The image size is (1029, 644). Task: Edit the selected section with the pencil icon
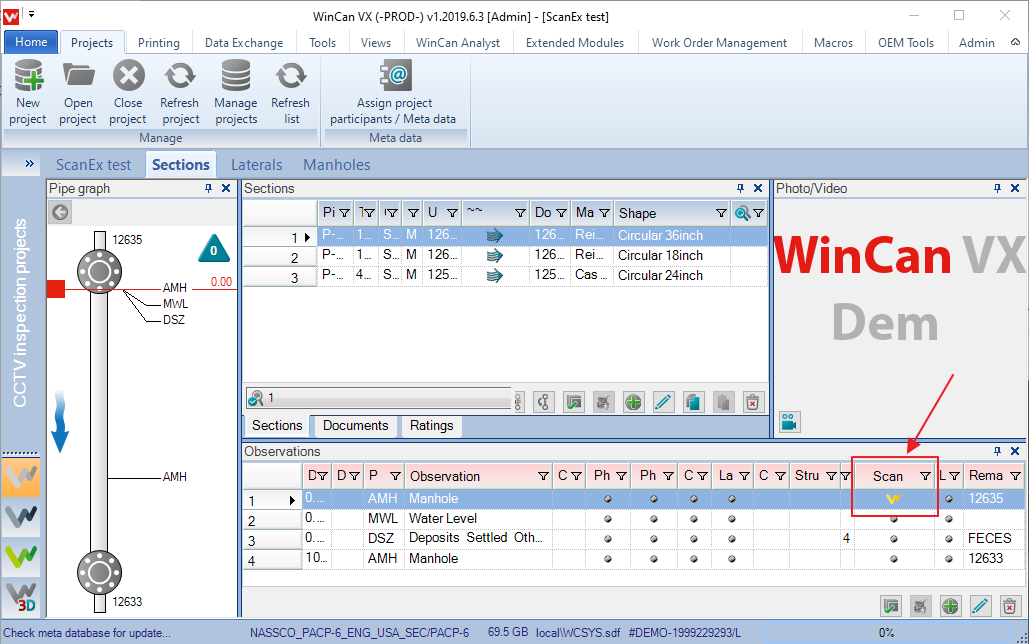tap(663, 401)
